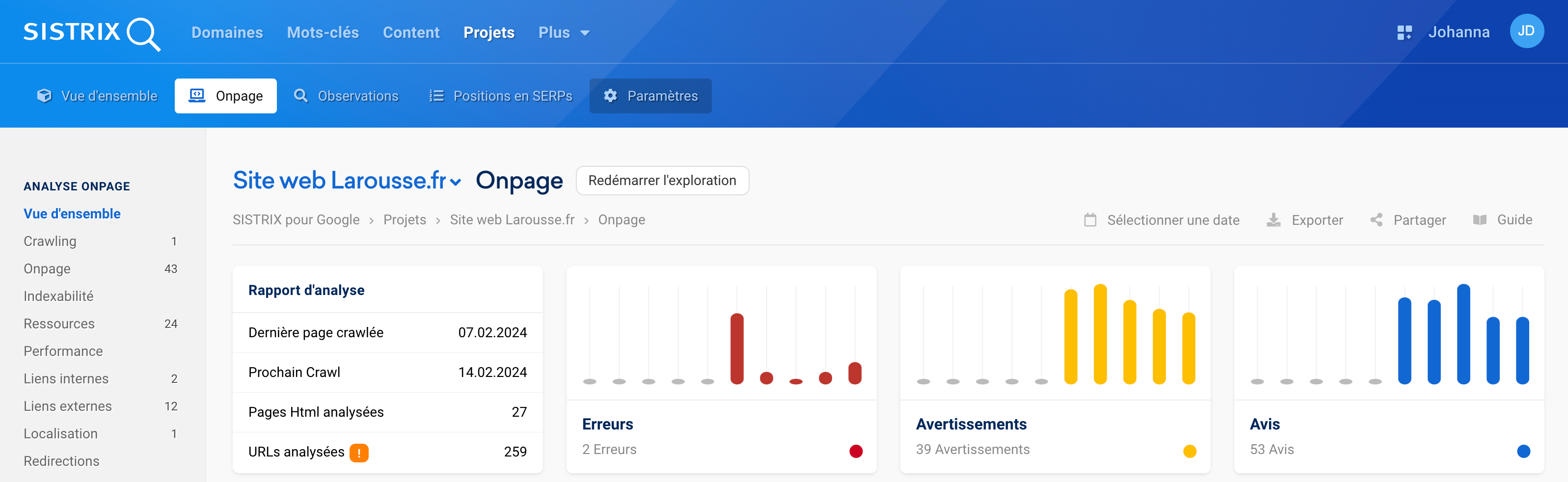
Task: Open the JD user avatar
Action: pos(1526,31)
